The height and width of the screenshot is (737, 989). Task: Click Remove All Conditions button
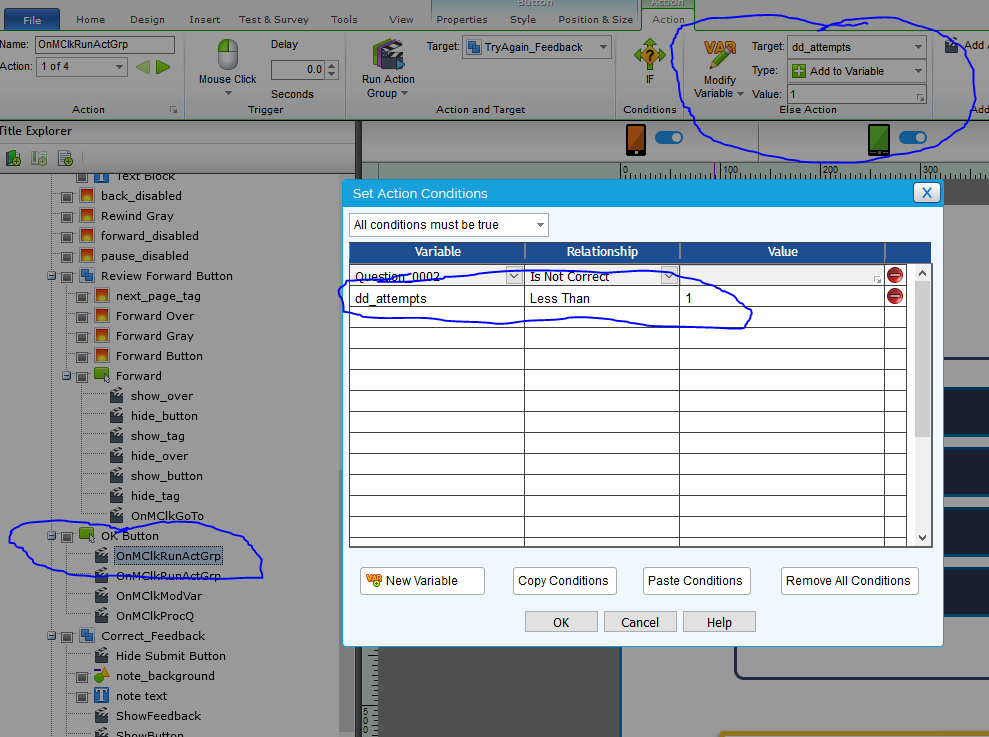[848, 581]
